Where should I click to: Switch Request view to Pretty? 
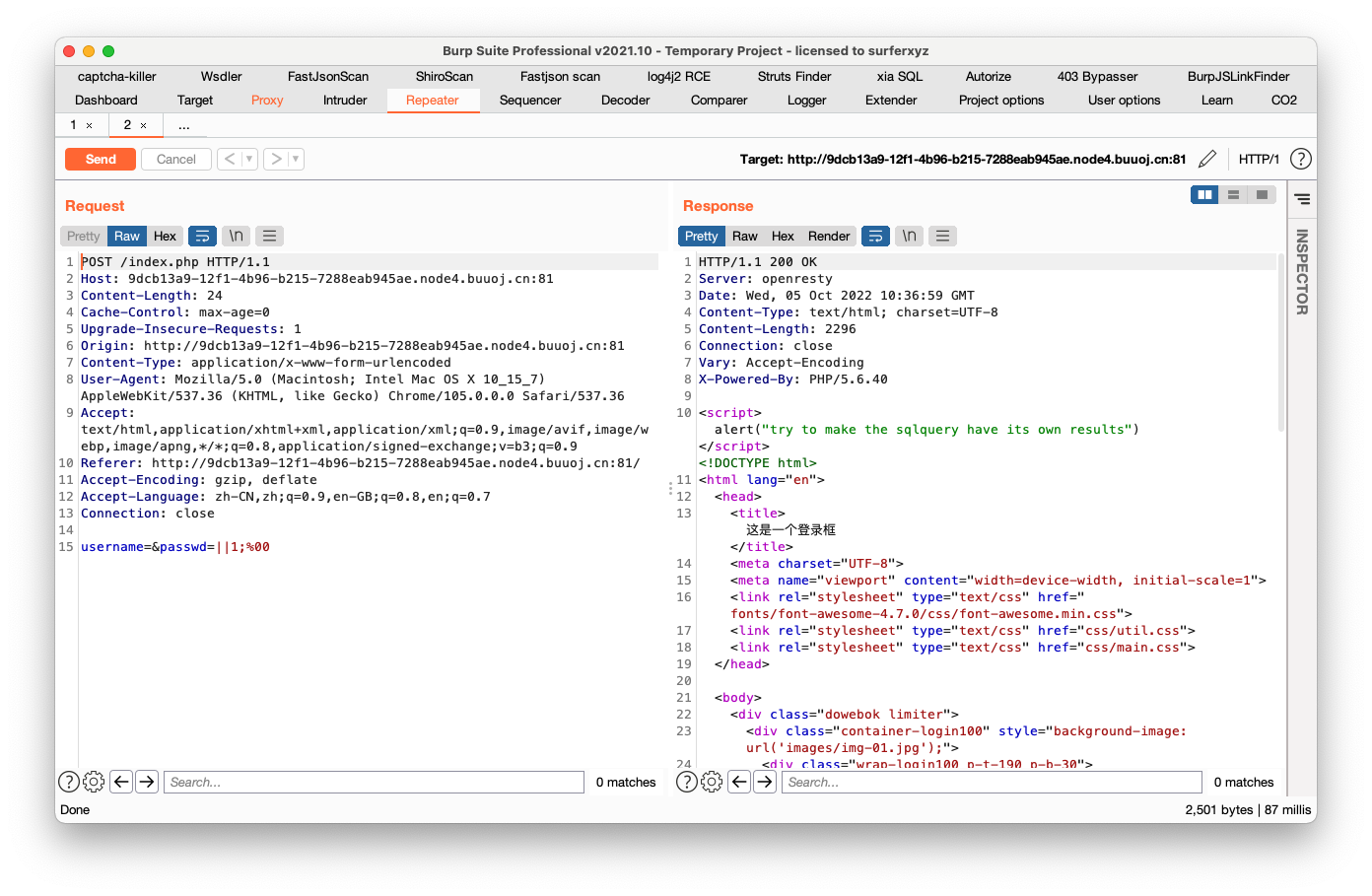click(x=84, y=237)
